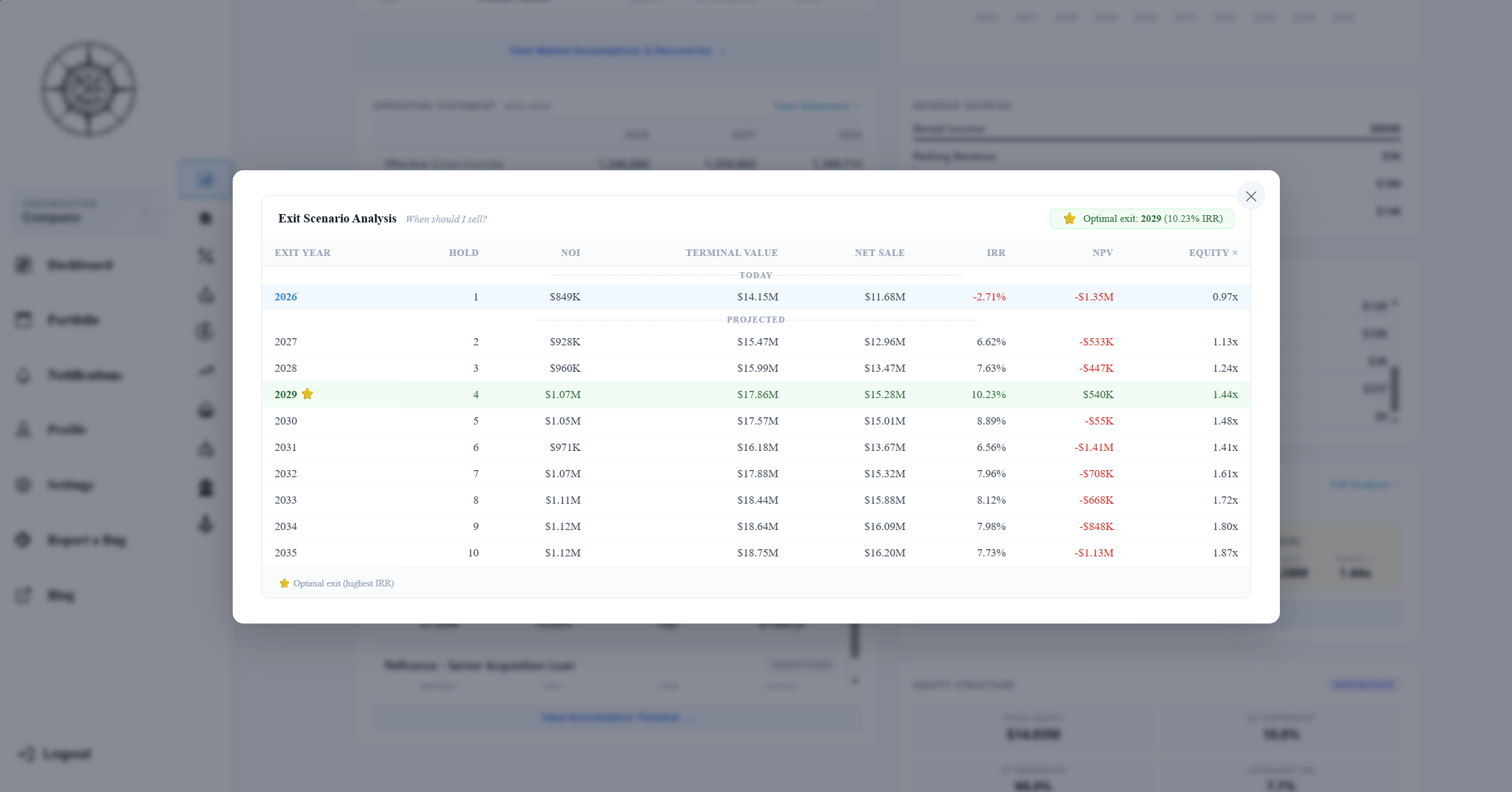Click the compass logo in the sidebar
1512x792 pixels.
pyautogui.click(x=89, y=89)
